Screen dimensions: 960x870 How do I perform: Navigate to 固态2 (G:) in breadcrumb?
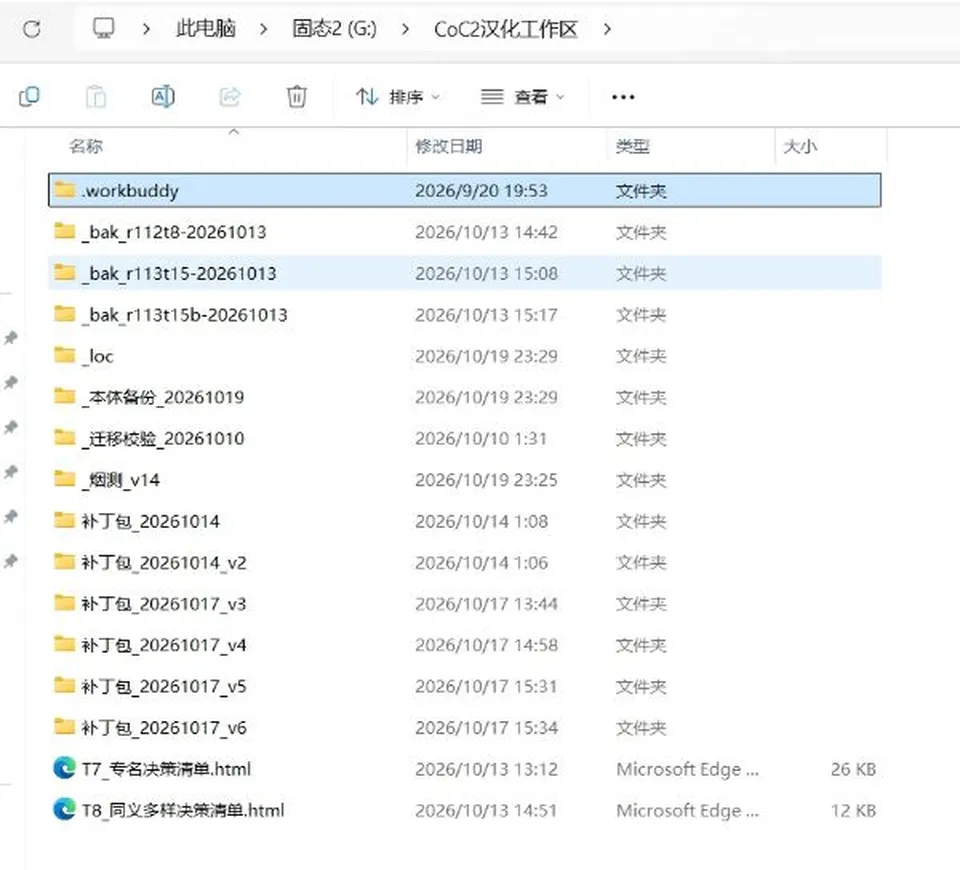(334, 28)
